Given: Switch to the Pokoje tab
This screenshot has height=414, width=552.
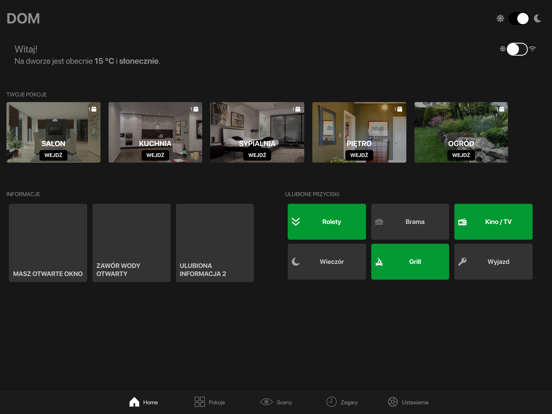Looking at the screenshot, I should (209, 402).
